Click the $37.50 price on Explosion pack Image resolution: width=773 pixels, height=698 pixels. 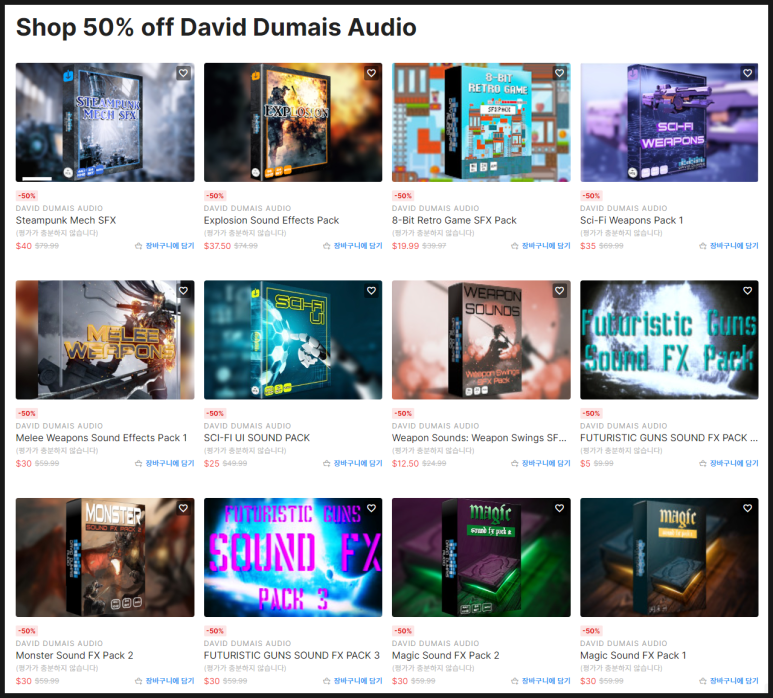(x=217, y=245)
